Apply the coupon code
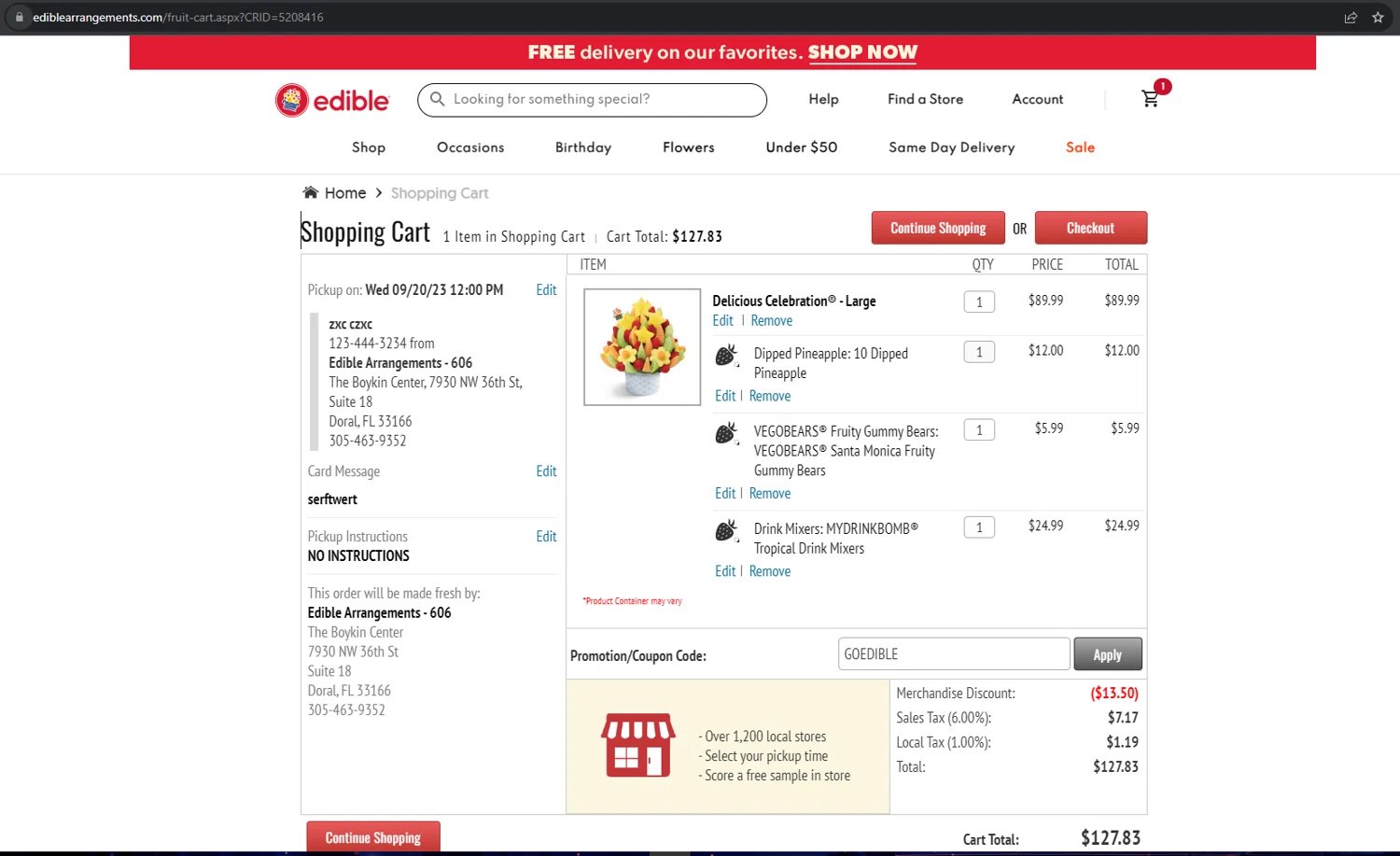 1108,654
